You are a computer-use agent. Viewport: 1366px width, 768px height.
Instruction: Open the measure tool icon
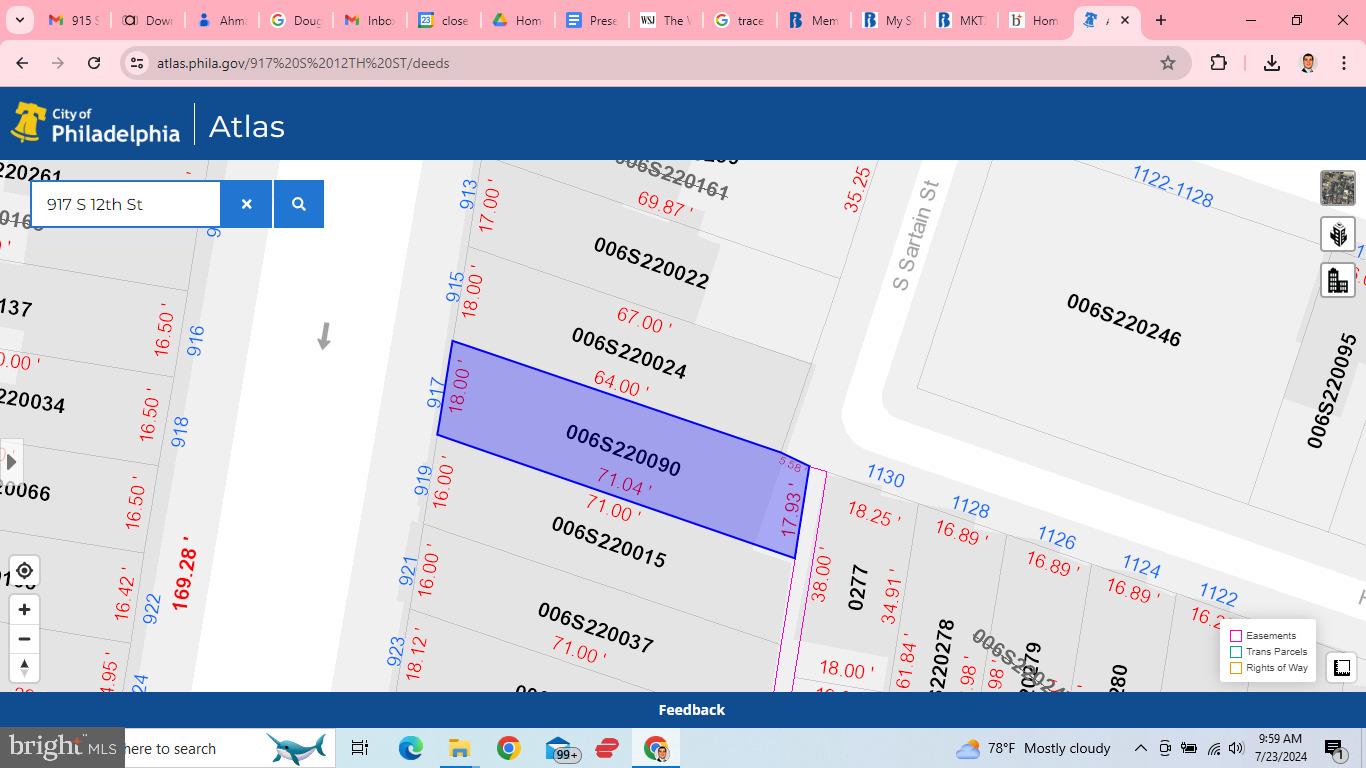tap(1341, 667)
